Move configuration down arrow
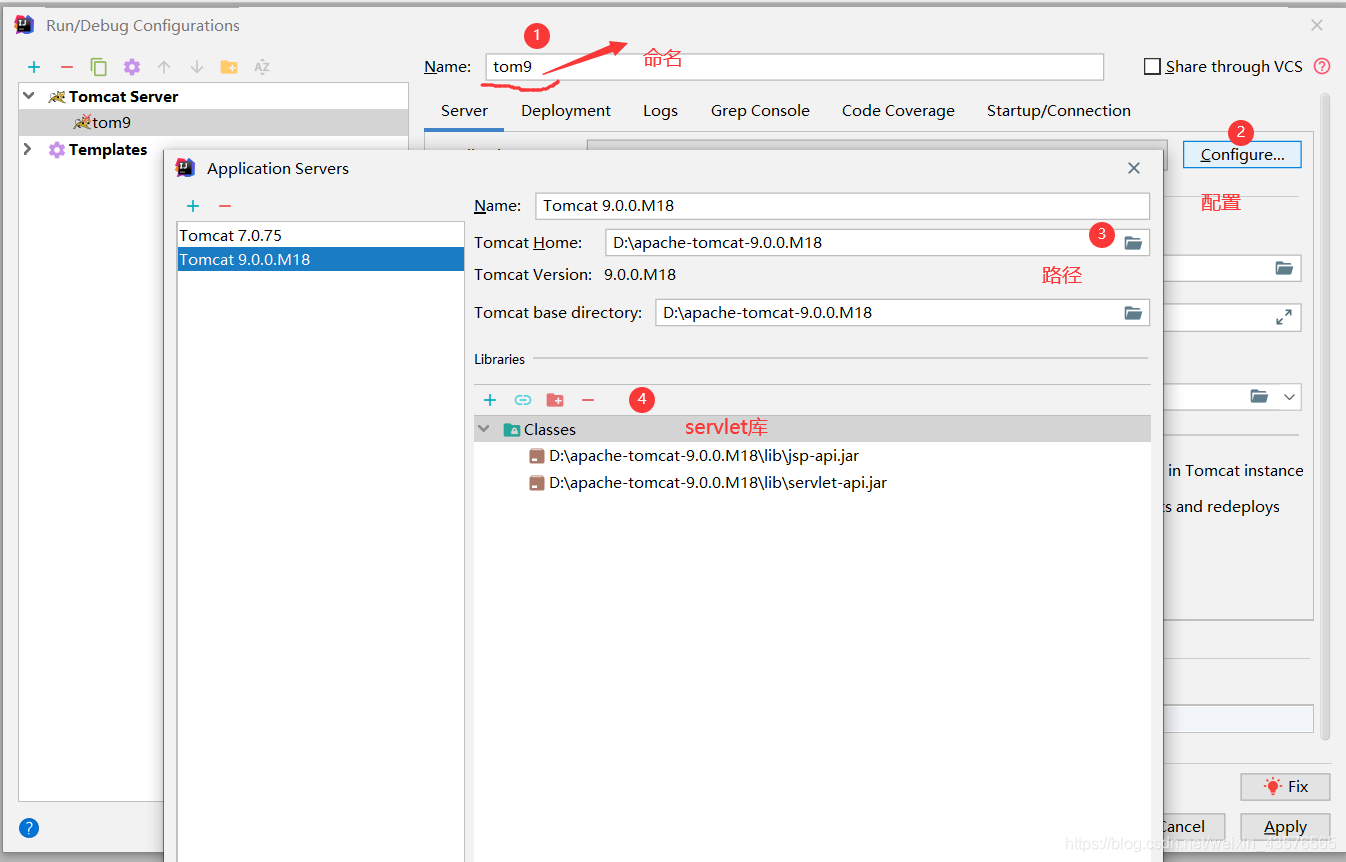 coord(197,67)
